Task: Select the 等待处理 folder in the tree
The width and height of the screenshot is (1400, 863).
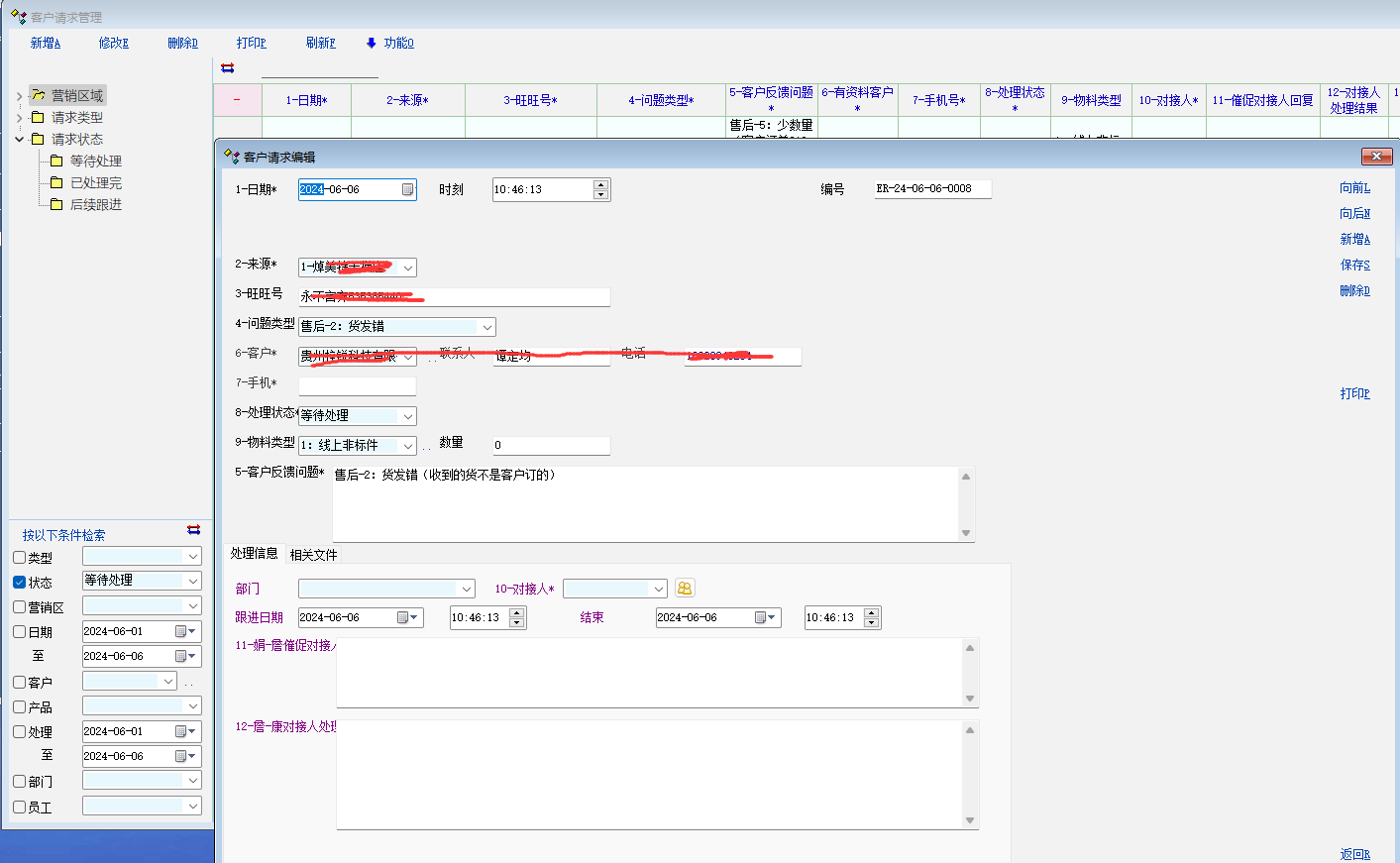Action: pos(95,161)
